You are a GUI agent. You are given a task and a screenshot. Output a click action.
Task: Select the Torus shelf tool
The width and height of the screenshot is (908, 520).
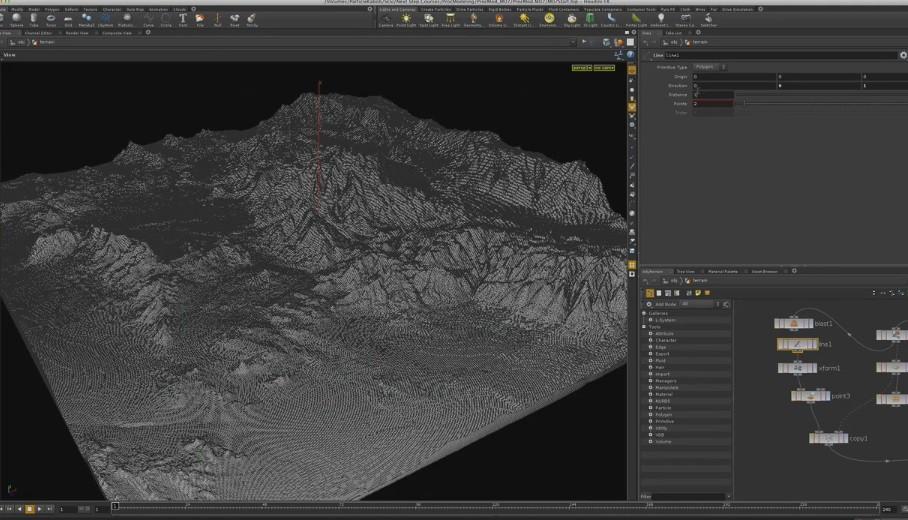coord(51,20)
